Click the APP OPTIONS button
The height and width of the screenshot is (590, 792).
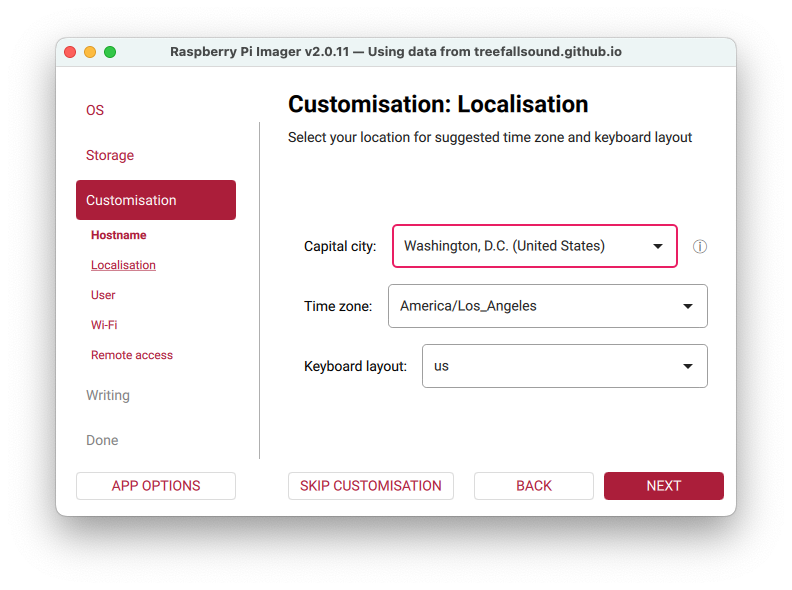pyautogui.click(x=156, y=486)
